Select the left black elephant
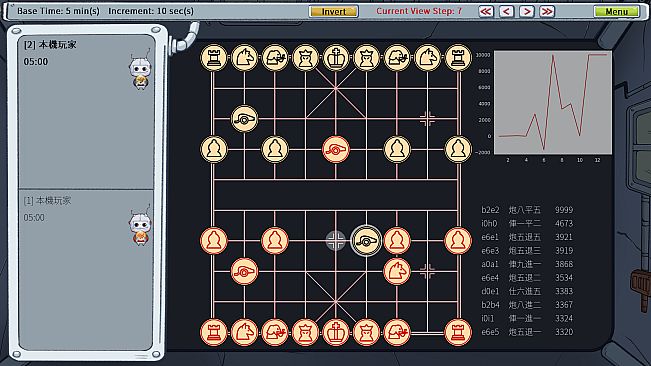This screenshot has height=366, width=651. (274, 57)
